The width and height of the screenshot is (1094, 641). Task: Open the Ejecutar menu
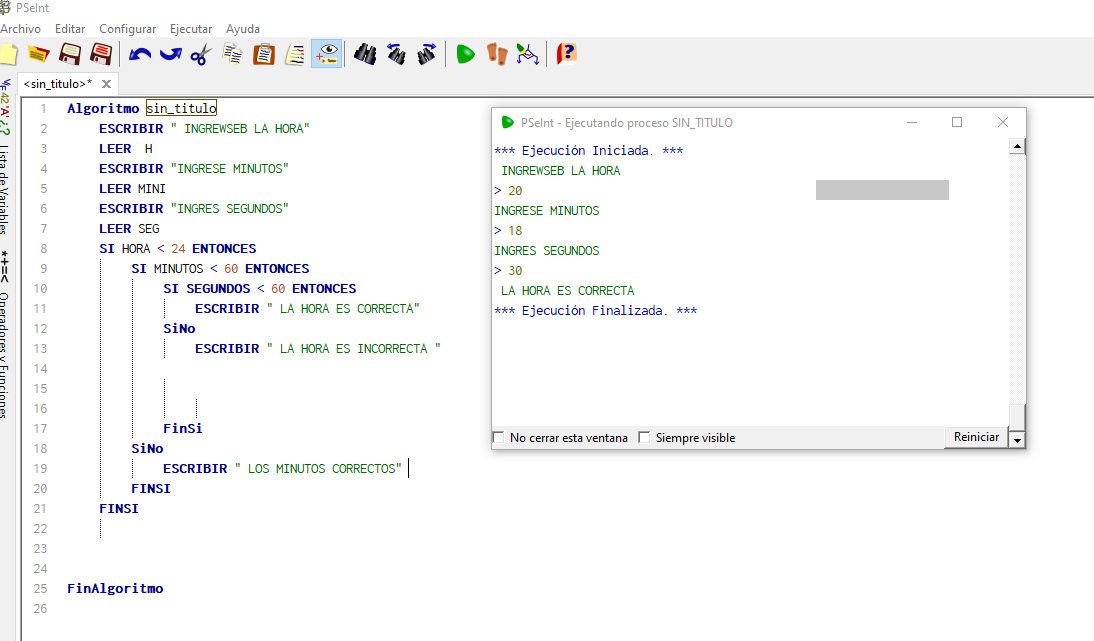click(190, 29)
